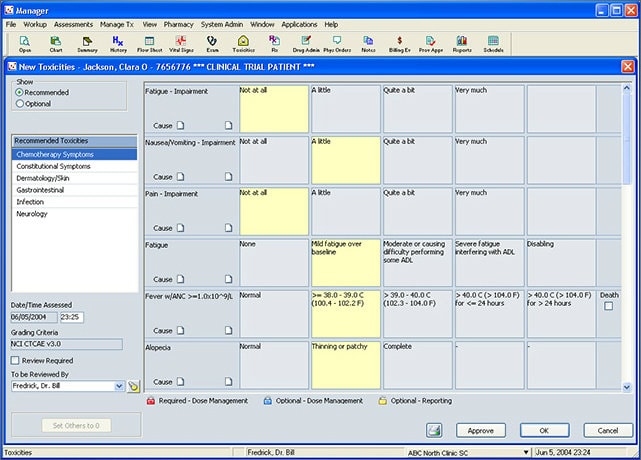Screen dimensions: 641x460
Task: Select the Recommended radio button
Action: tap(20, 92)
